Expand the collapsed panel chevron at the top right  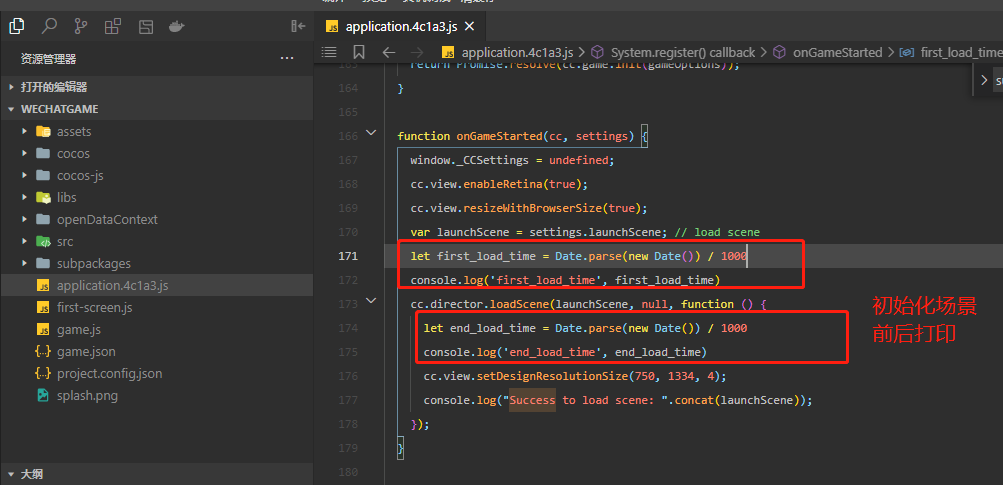click(984, 81)
